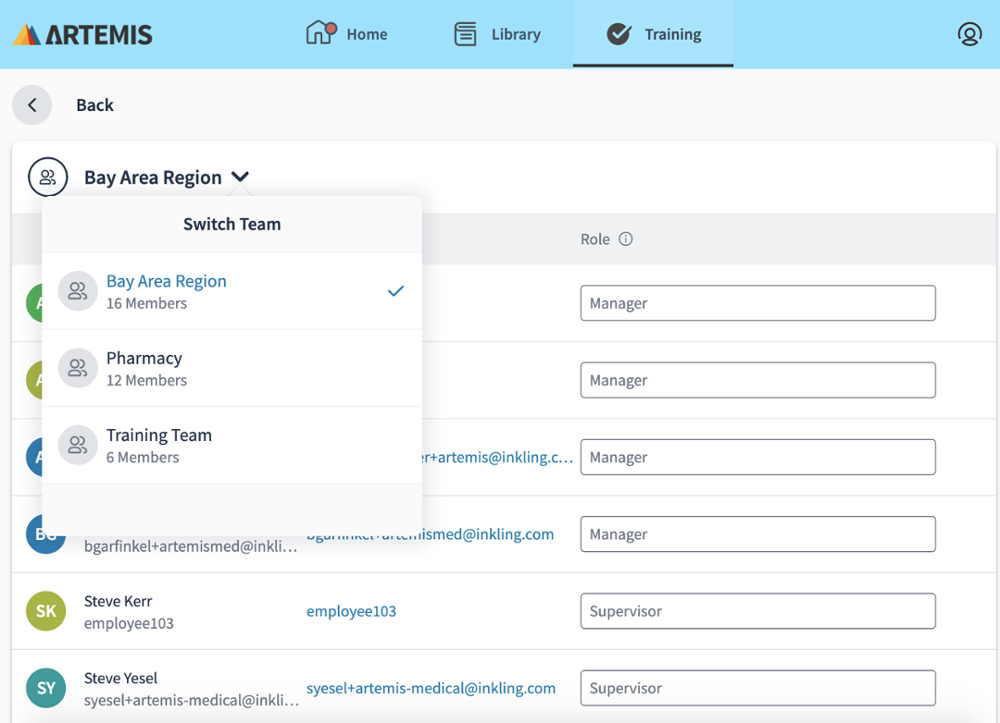Open the first Manager role field
Image resolution: width=1000 pixels, height=723 pixels.
(757, 303)
